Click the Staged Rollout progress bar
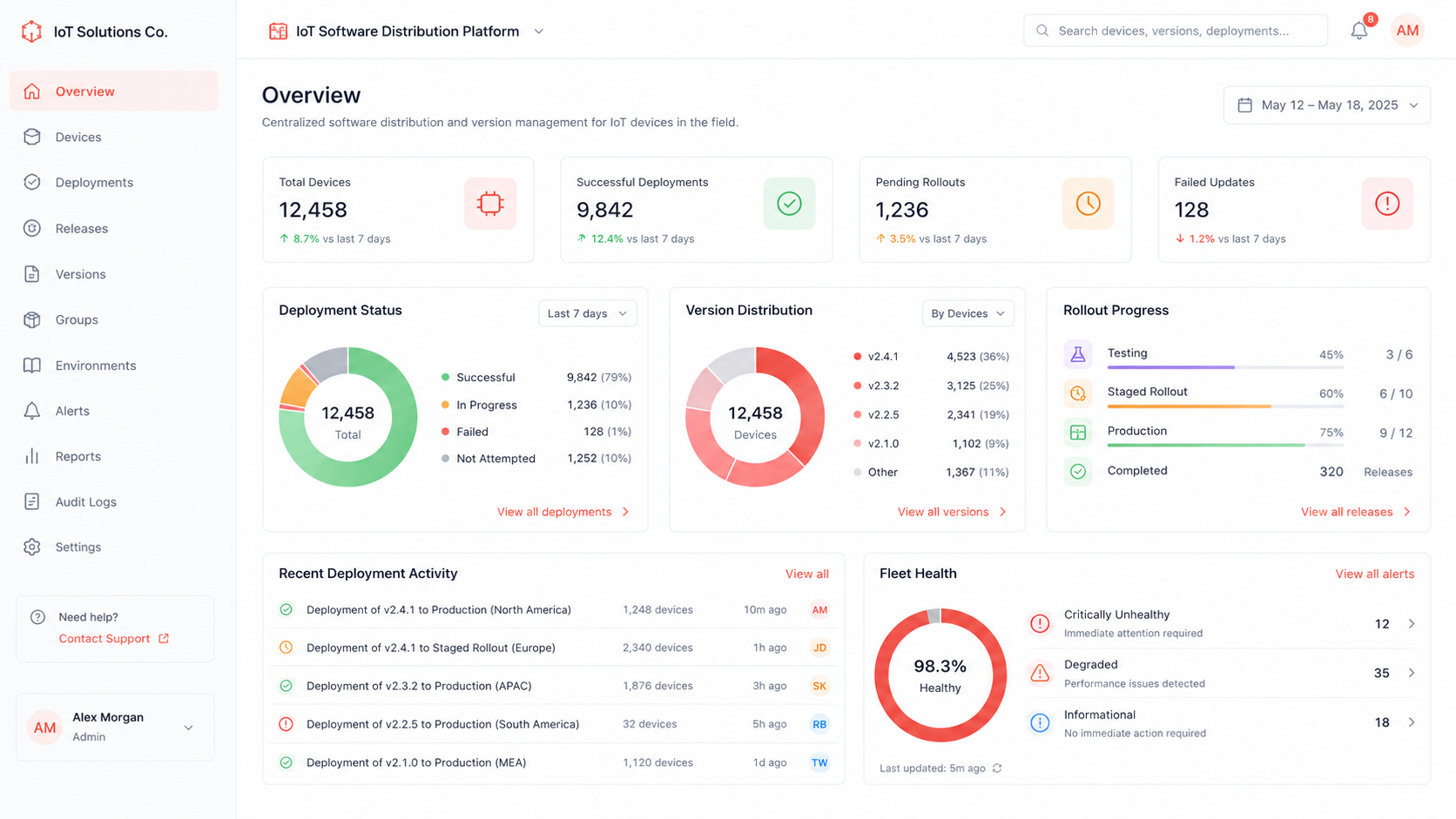Viewport: 1456px width, 819px height. tap(1225, 406)
